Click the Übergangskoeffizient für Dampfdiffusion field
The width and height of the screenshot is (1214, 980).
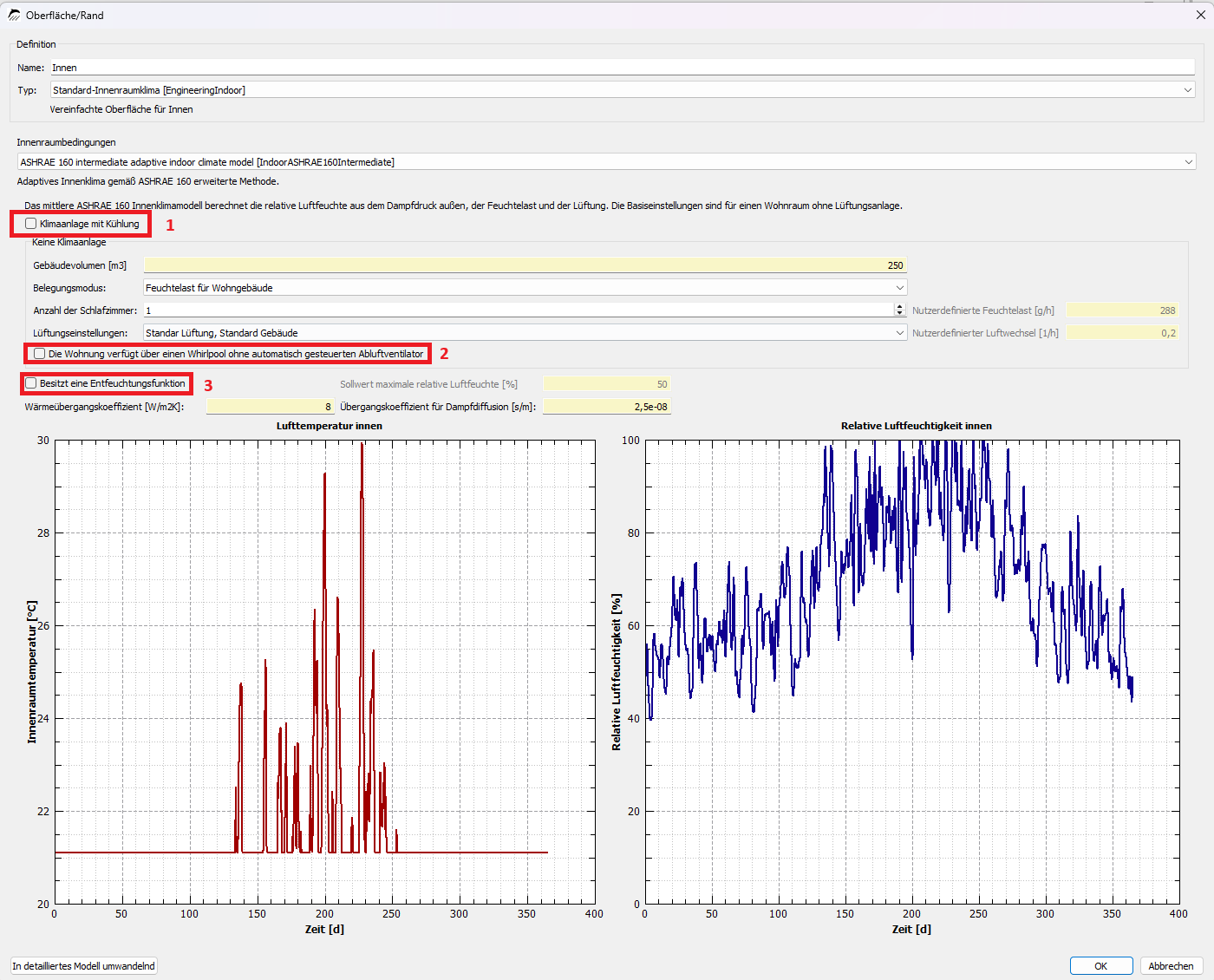[x=607, y=407]
